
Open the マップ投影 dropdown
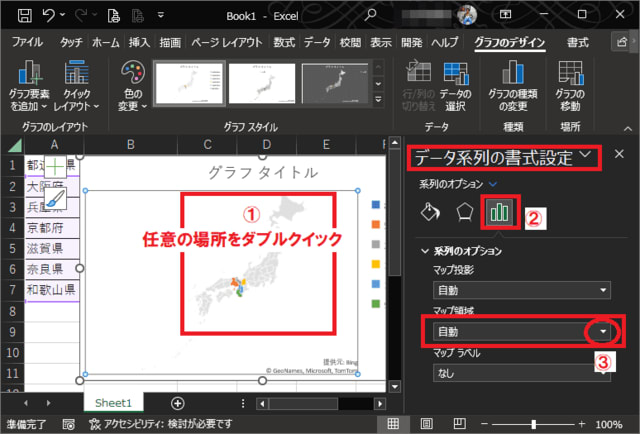520,290
